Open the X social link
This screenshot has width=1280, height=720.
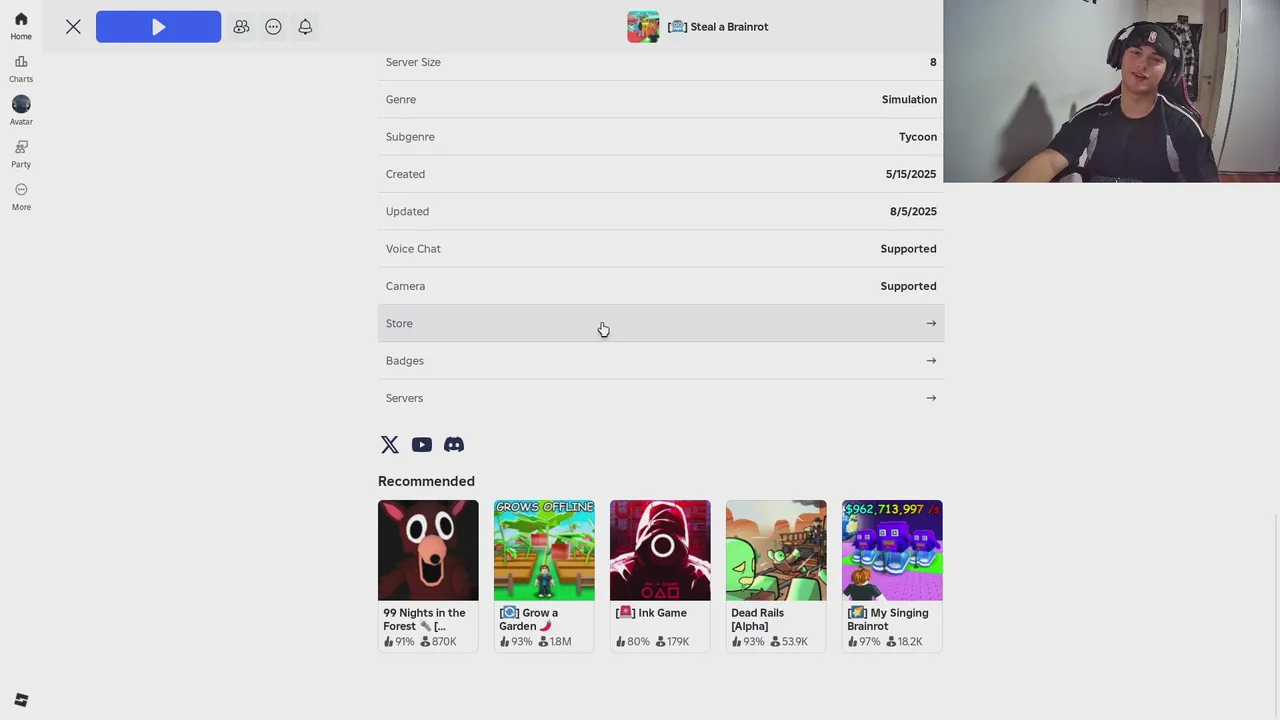click(x=390, y=445)
